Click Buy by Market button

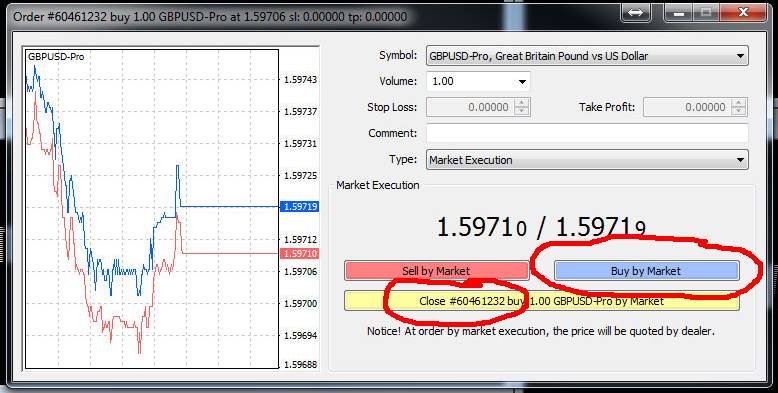click(647, 271)
